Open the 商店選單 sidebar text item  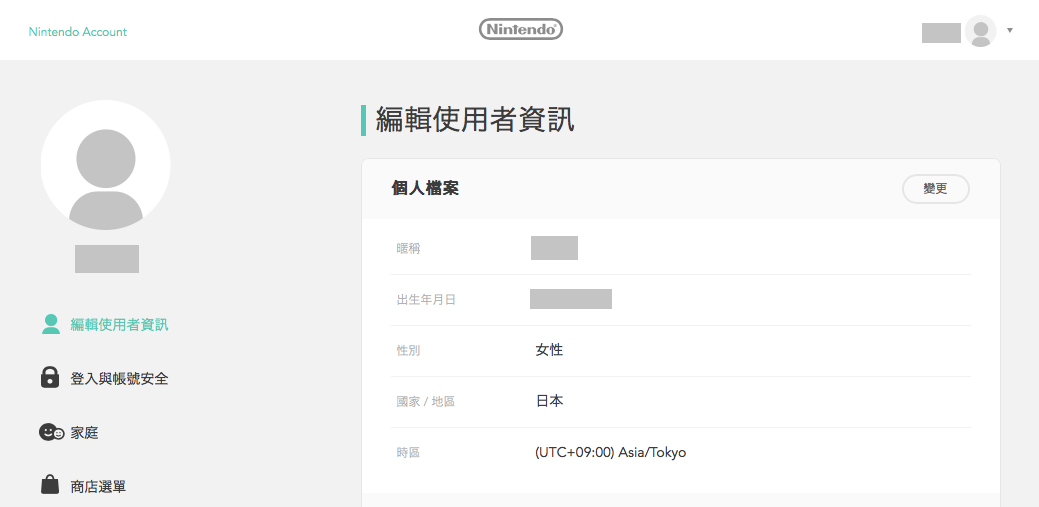pos(98,487)
